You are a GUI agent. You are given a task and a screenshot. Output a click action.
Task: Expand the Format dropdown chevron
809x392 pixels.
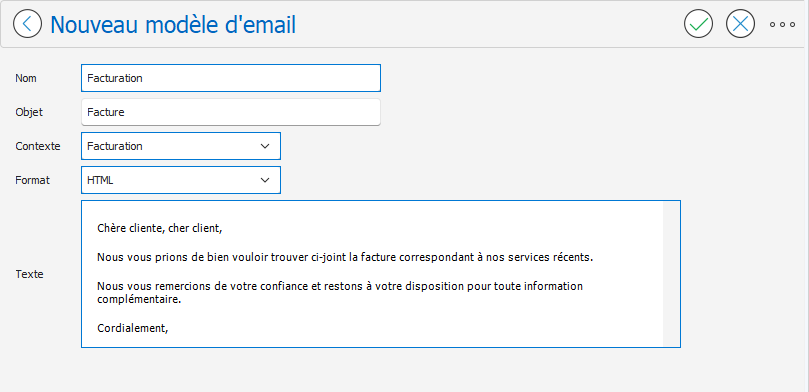[265, 180]
